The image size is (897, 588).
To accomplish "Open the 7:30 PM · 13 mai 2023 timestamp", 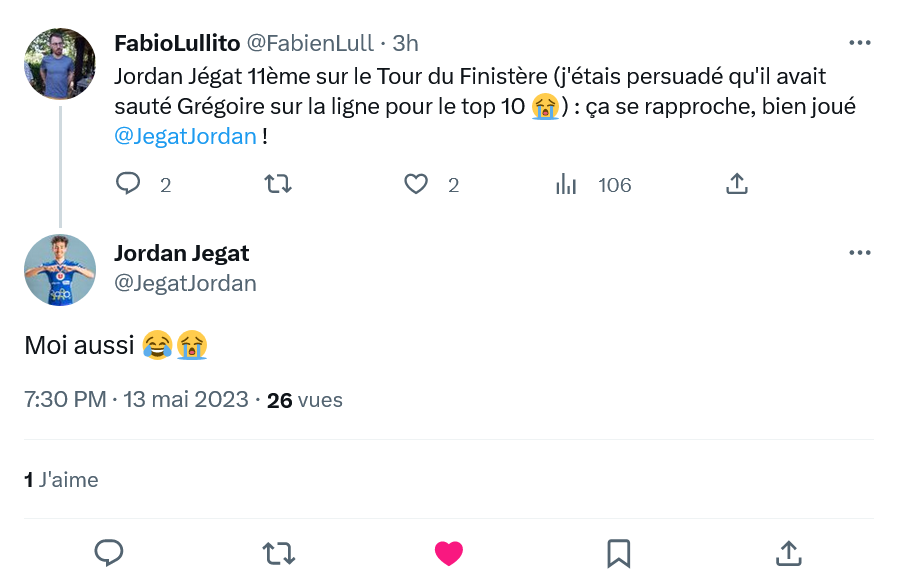I will pyautogui.click(x=136, y=400).
